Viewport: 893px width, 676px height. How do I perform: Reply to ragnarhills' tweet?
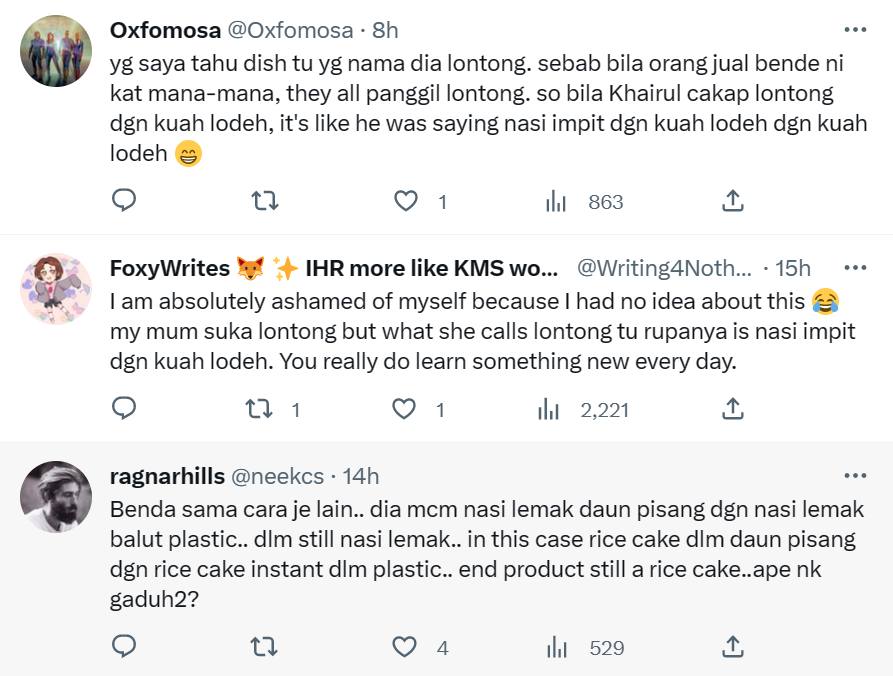(x=123, y=647)
